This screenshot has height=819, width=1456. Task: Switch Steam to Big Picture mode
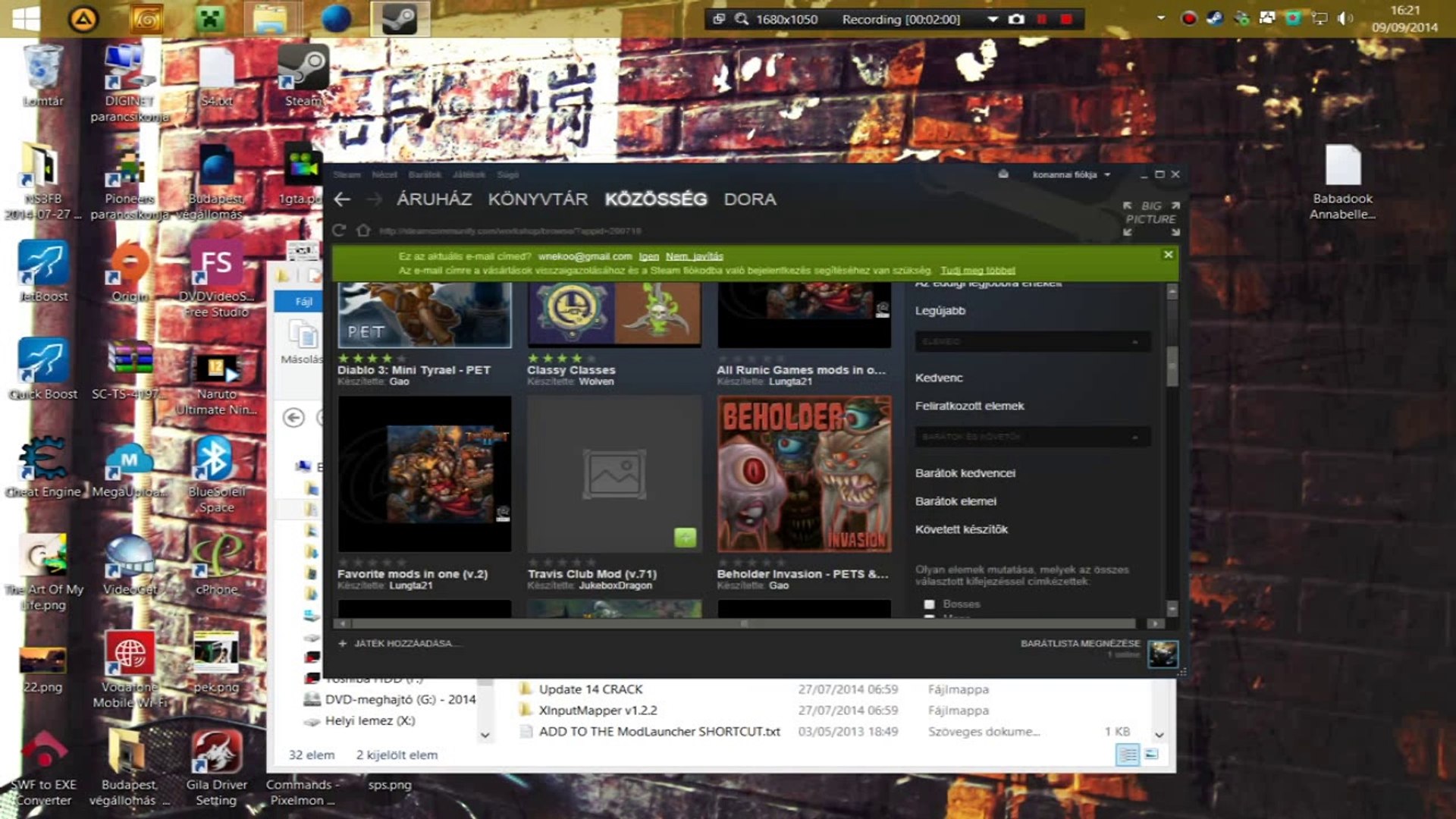[1151, 218]
